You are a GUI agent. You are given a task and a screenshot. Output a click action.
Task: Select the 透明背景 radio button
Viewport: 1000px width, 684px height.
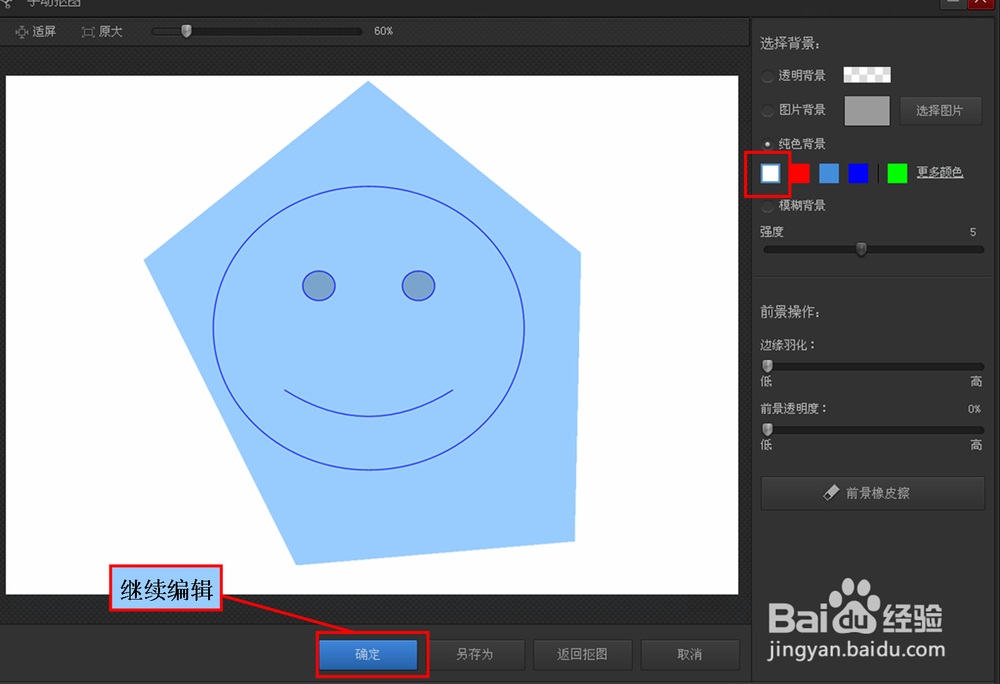tap(767, 75)
